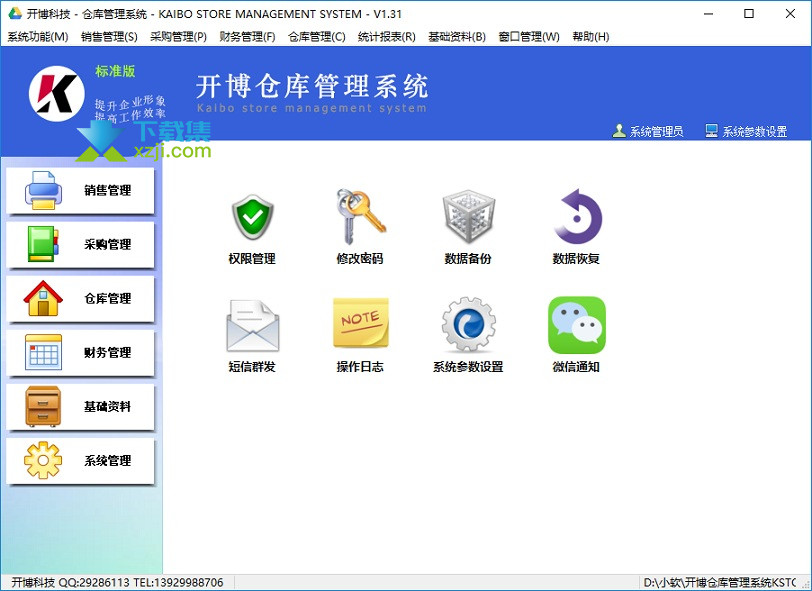Click the status bar file path text
The width and height of the screenshot is (812, 591).
pos(720,583)
